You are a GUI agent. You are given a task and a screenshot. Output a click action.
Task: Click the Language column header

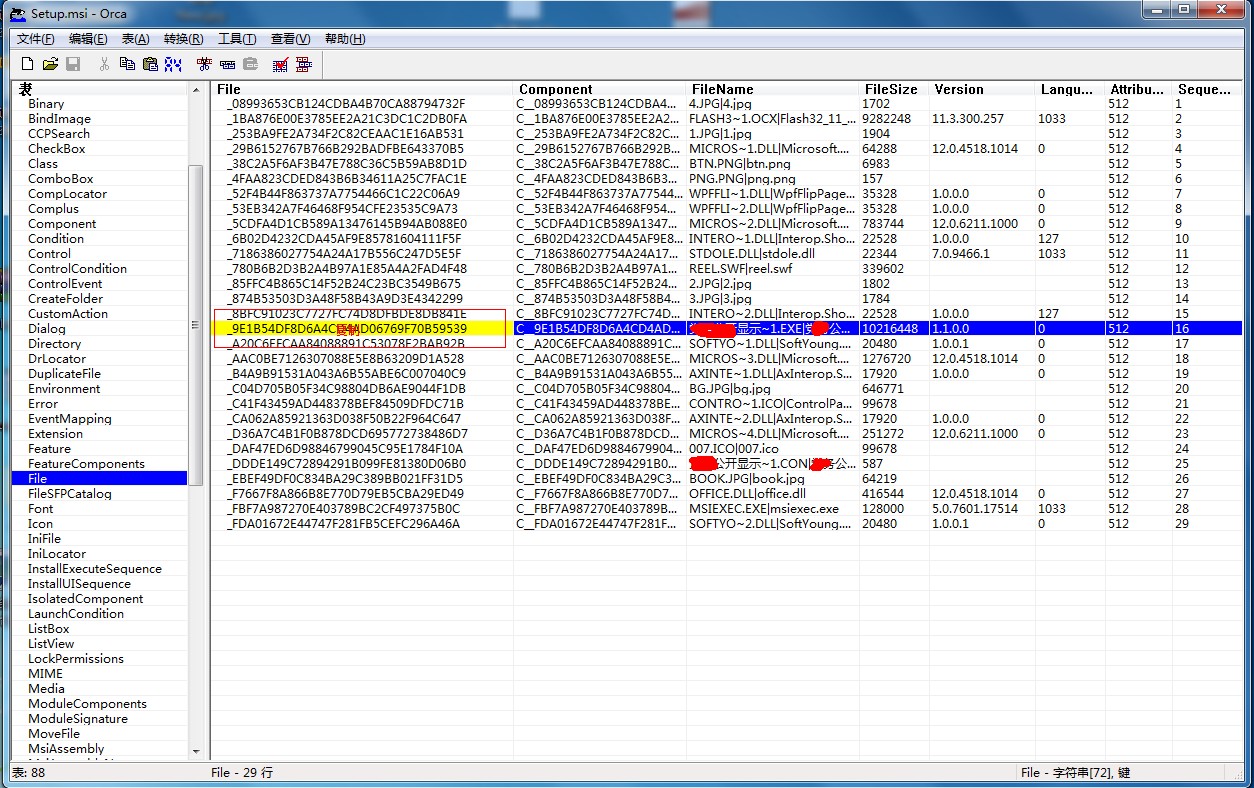tap(1070, 89)
